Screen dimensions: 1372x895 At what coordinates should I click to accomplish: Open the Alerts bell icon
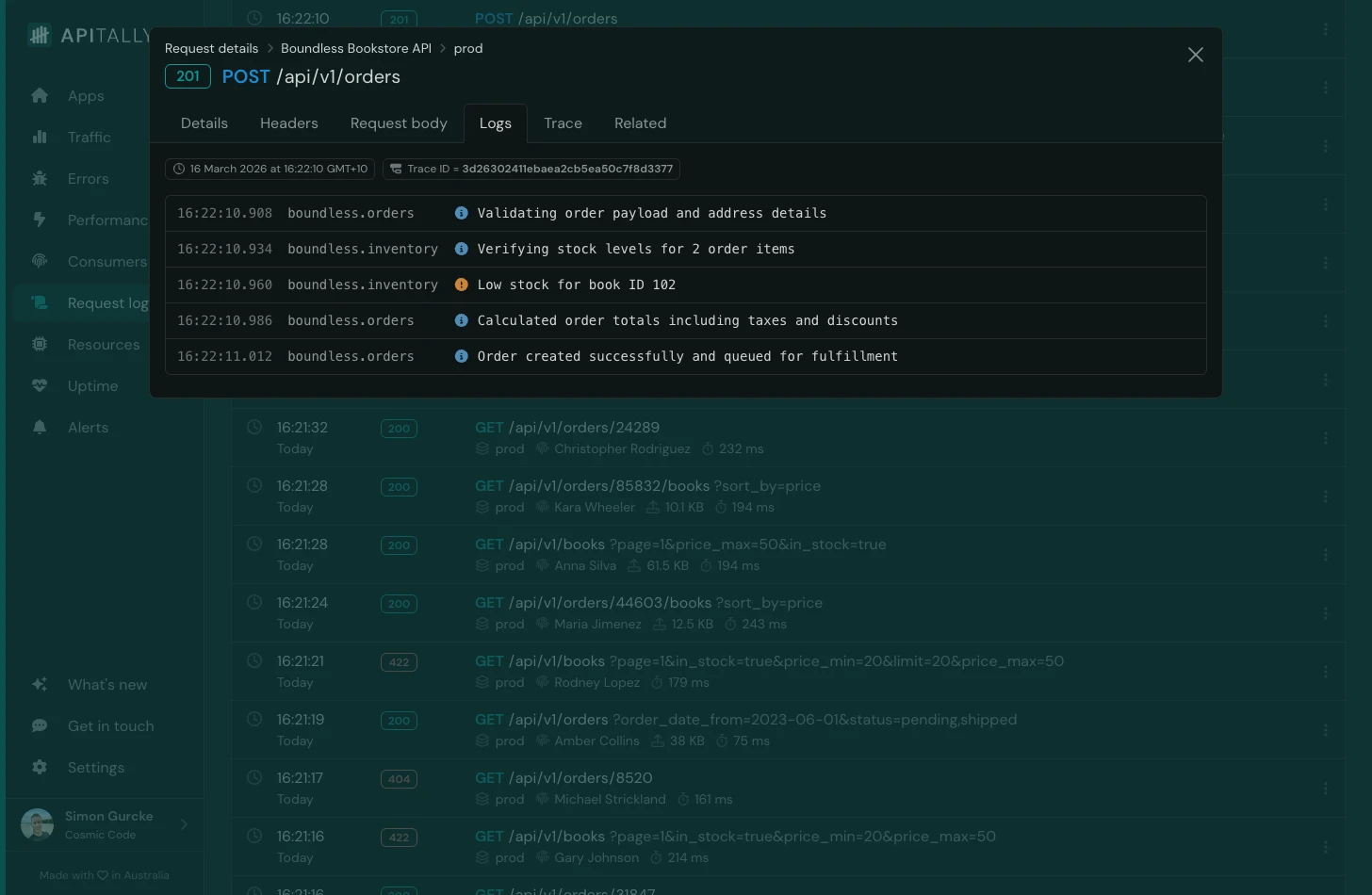click(40, 427)
